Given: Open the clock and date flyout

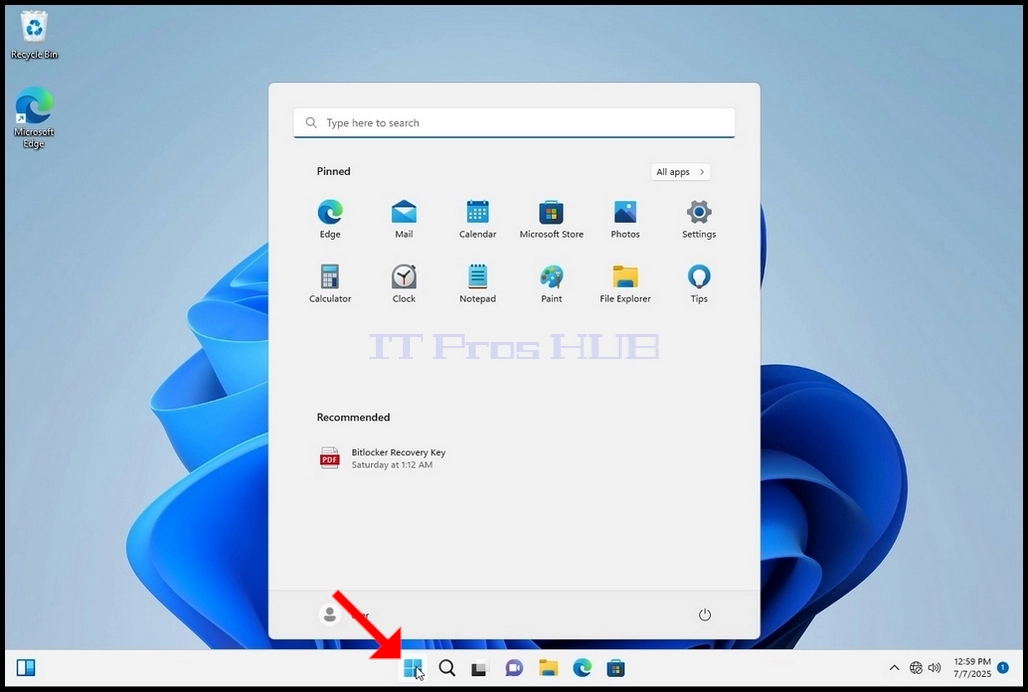Looking at the screenshot, I should point(972,668).
